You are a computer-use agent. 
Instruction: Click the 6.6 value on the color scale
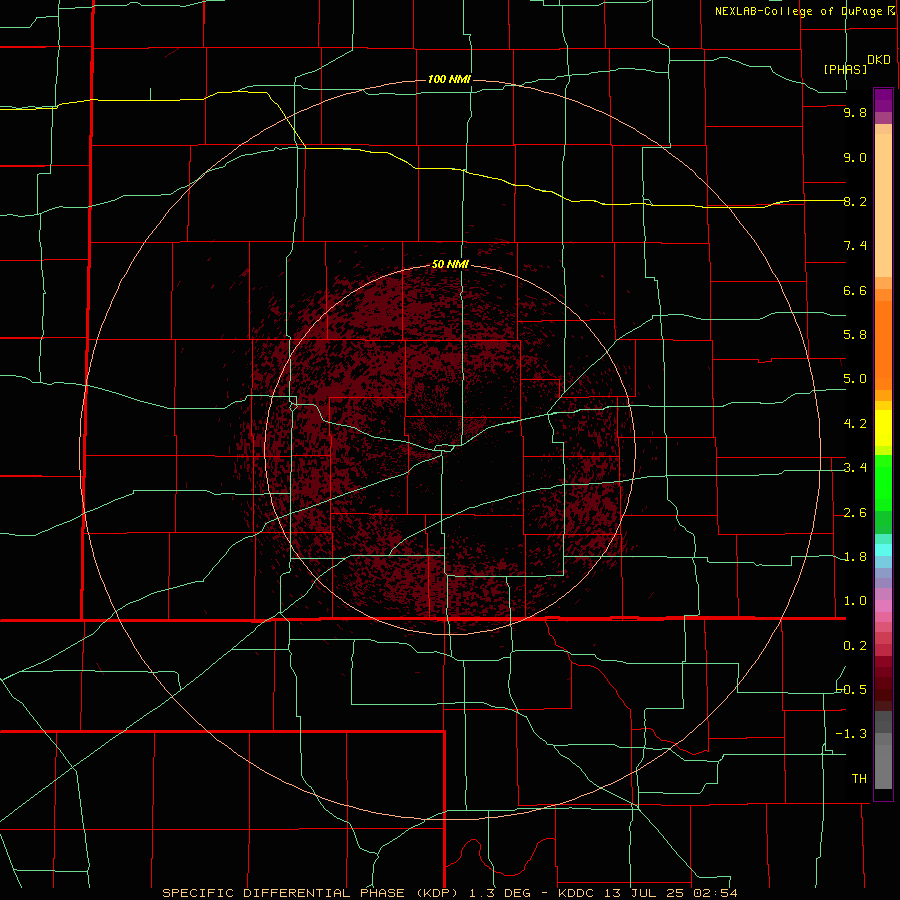[855, 290]
